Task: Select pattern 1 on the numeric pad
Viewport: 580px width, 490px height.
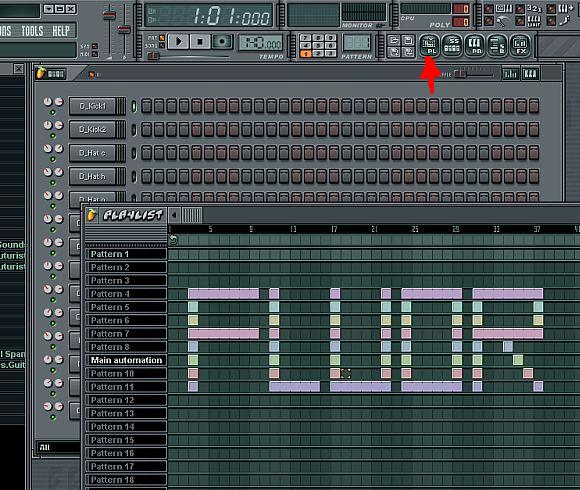Action: pyautogui.click(x=305, y=54)
